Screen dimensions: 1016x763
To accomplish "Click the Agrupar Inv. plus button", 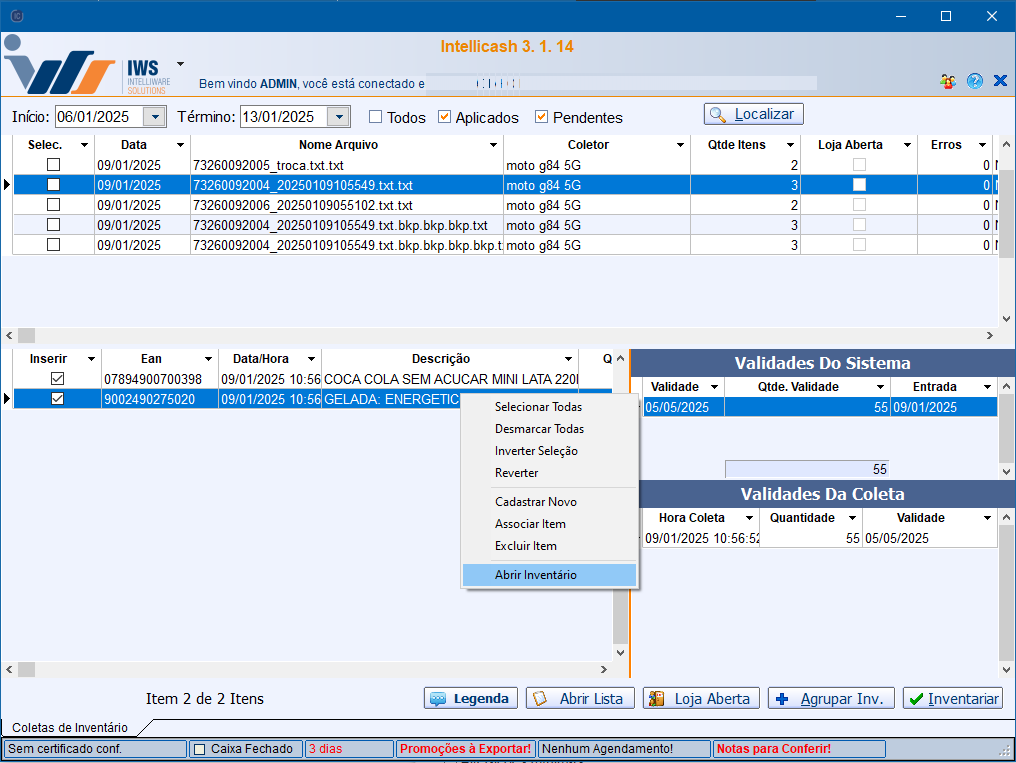I will [829, 699].
